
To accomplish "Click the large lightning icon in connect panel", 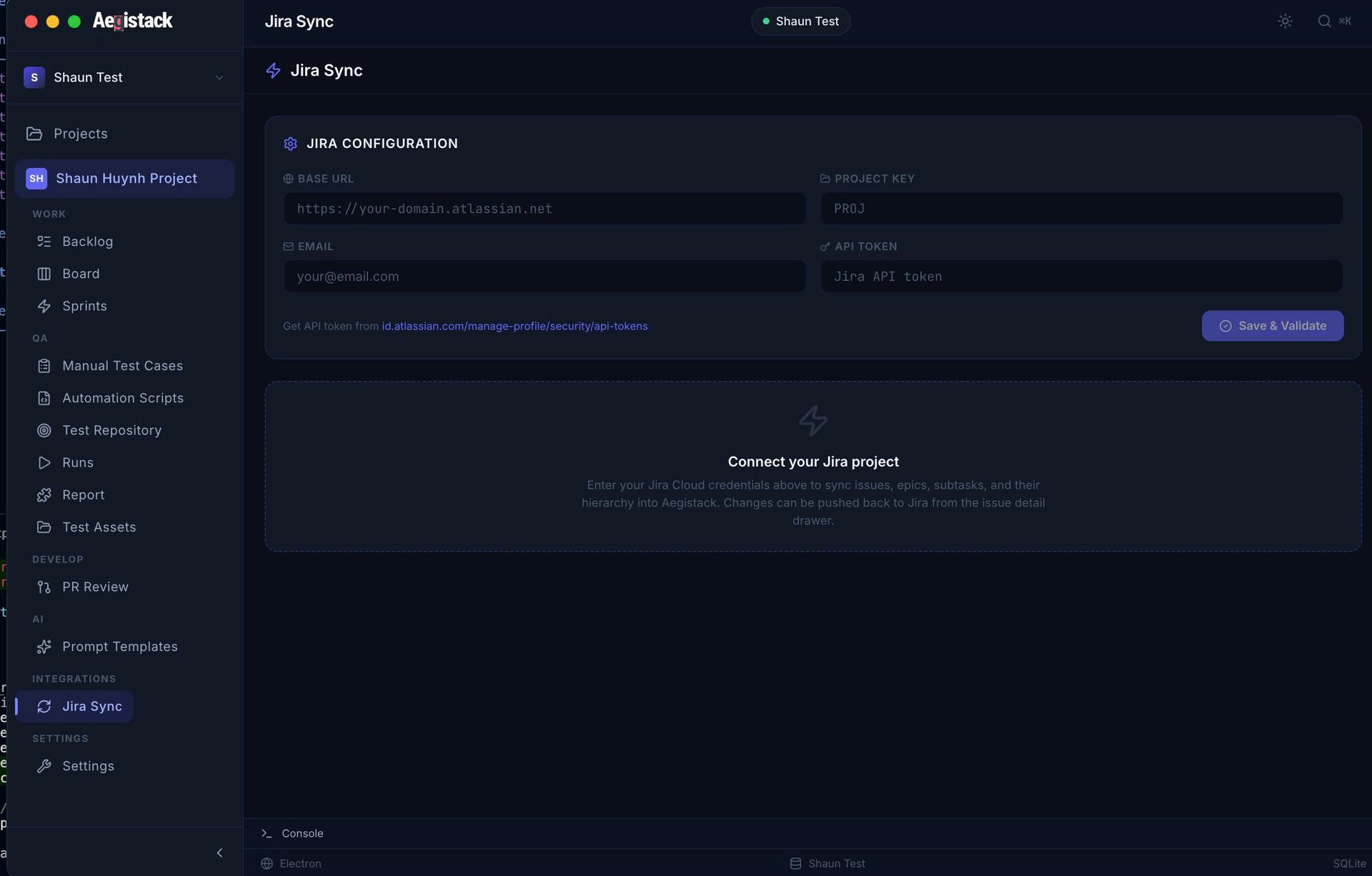I will (x=813, y=421).
